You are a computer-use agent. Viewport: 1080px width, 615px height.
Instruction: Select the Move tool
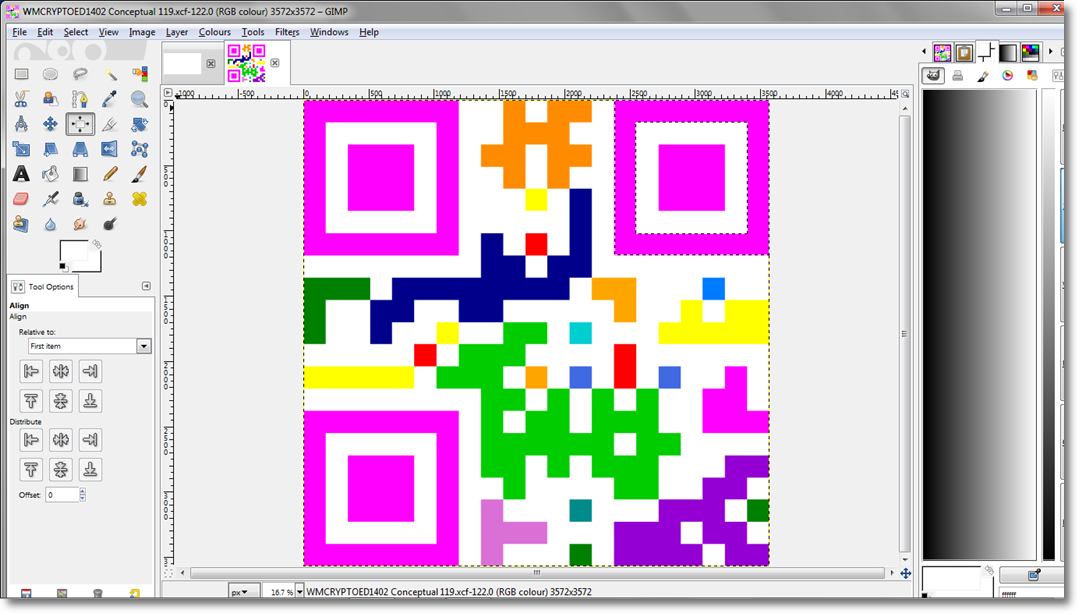[50, 124]
